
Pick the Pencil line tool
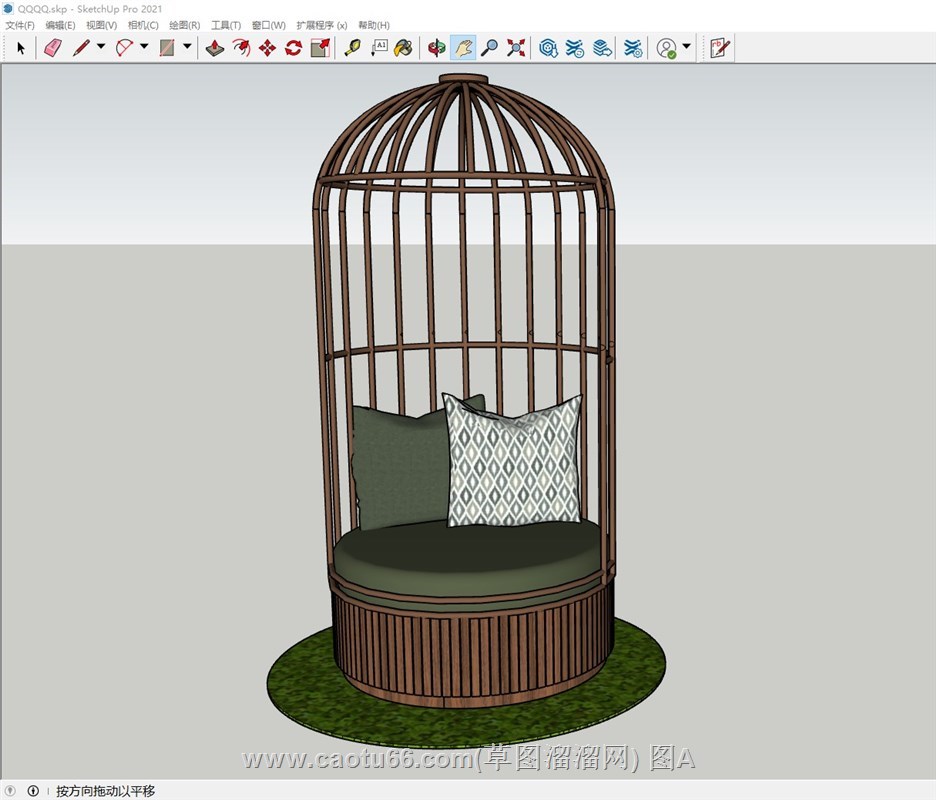81,47
